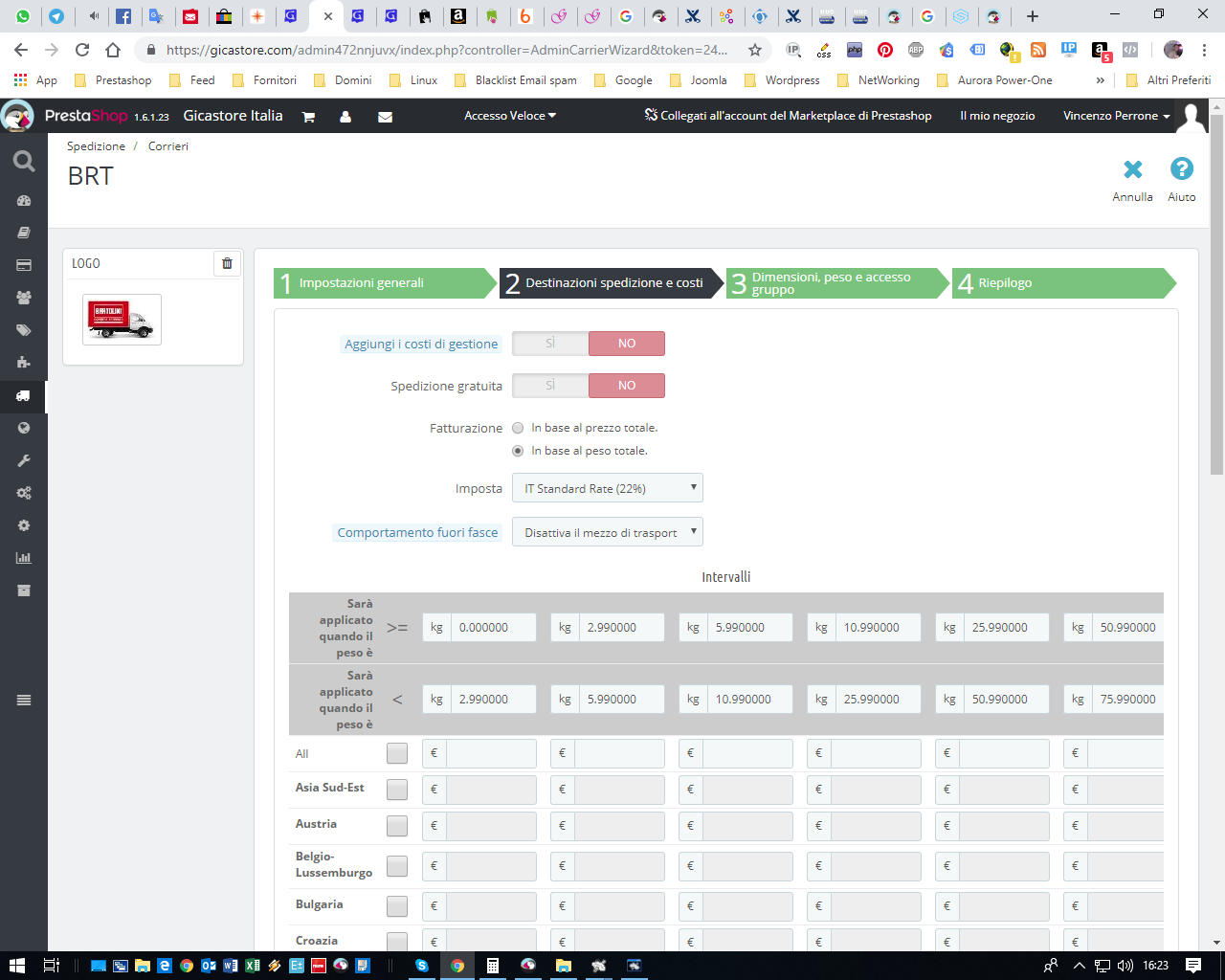The image size is (1225, 980).
Task: Select step 2 Destinazioni spedizione e costi
Action: pyautogui.click(x=612, y=283)
